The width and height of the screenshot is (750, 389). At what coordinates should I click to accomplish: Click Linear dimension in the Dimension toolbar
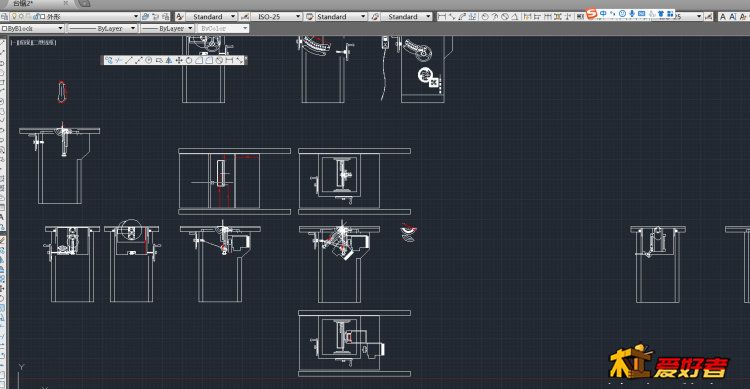[x=442, y=17]
